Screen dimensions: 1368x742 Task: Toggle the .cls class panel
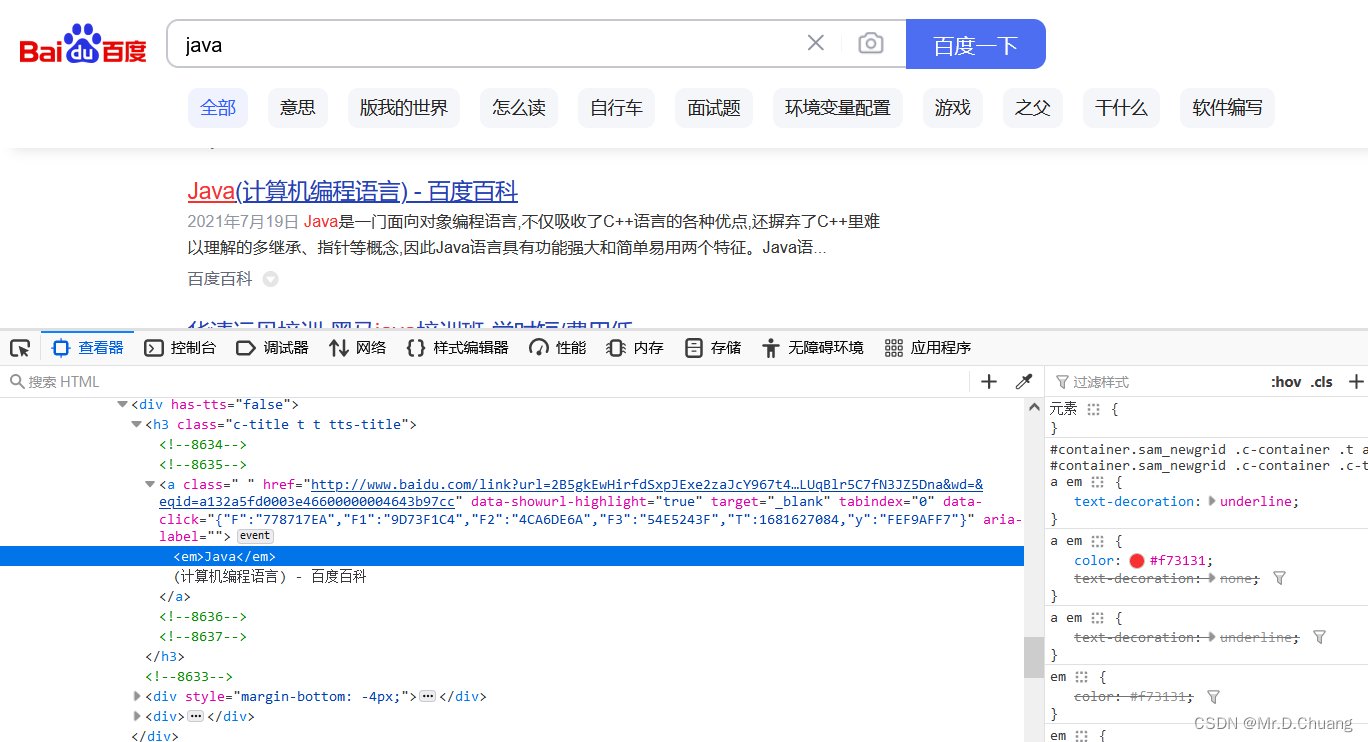[x=1322, y=382]
